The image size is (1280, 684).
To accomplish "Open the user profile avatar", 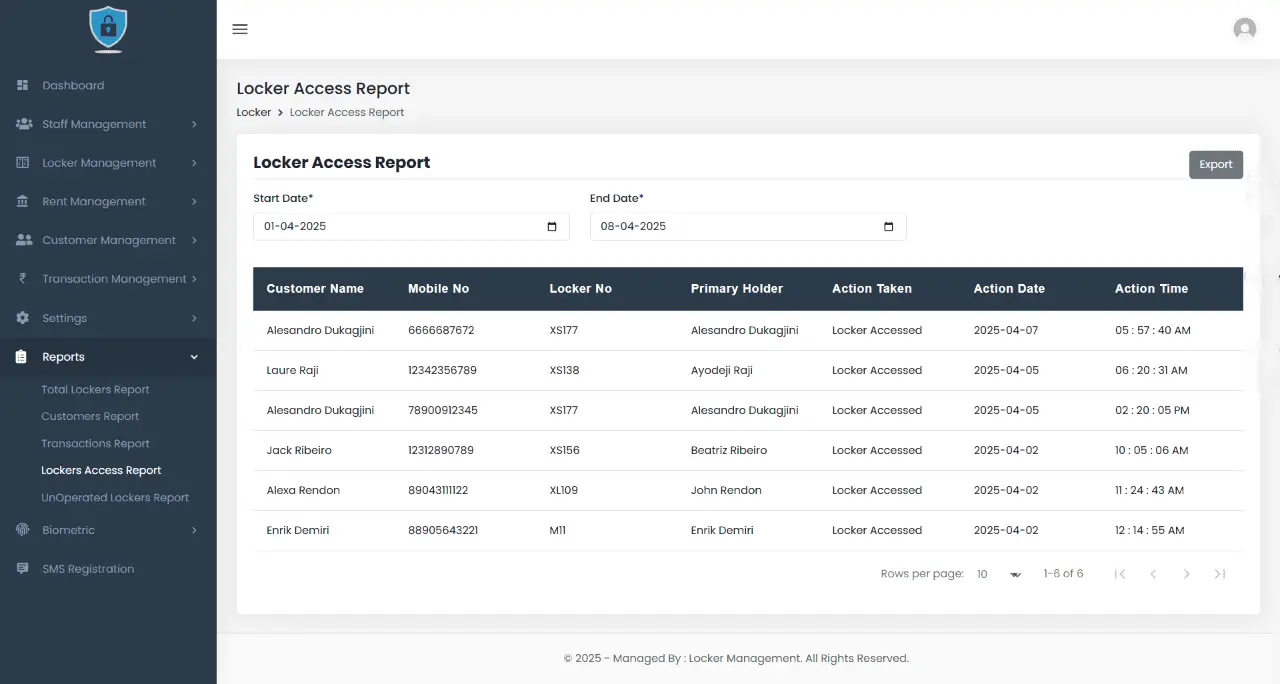I will click(1244, 29).
